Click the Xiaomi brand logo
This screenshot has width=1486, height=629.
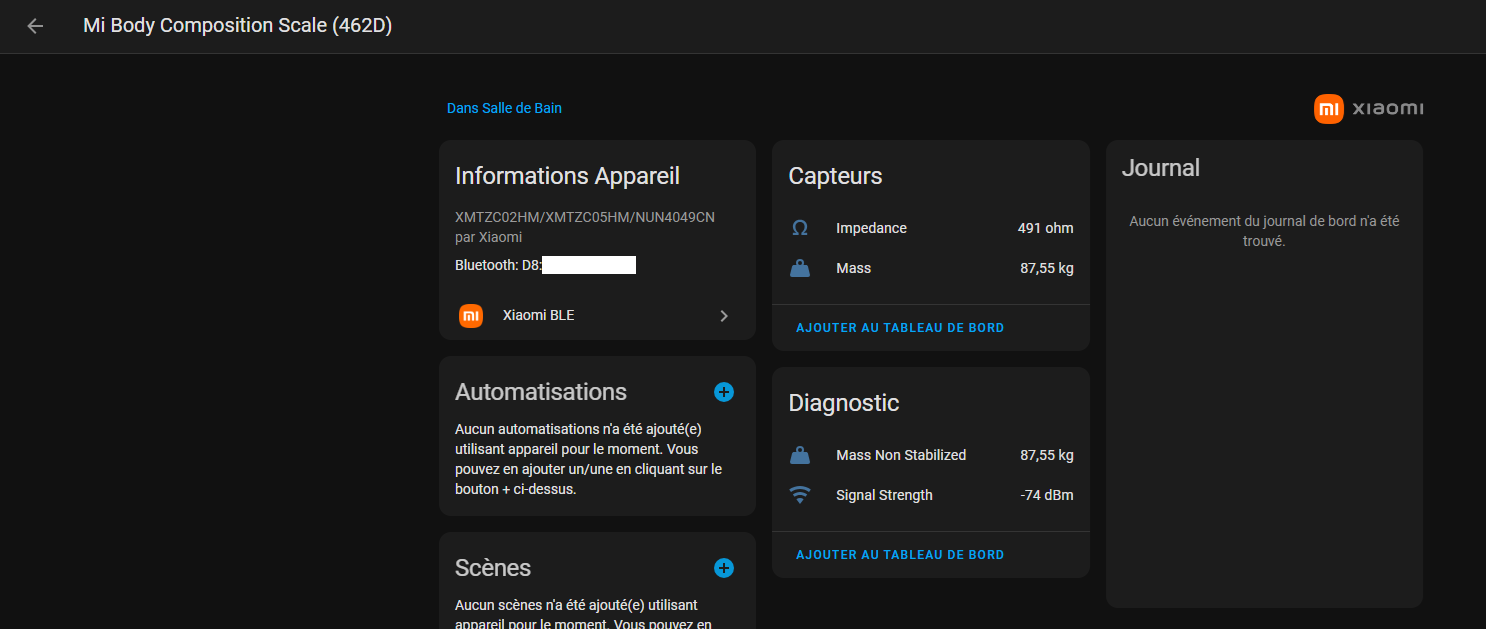(1368, 108)
